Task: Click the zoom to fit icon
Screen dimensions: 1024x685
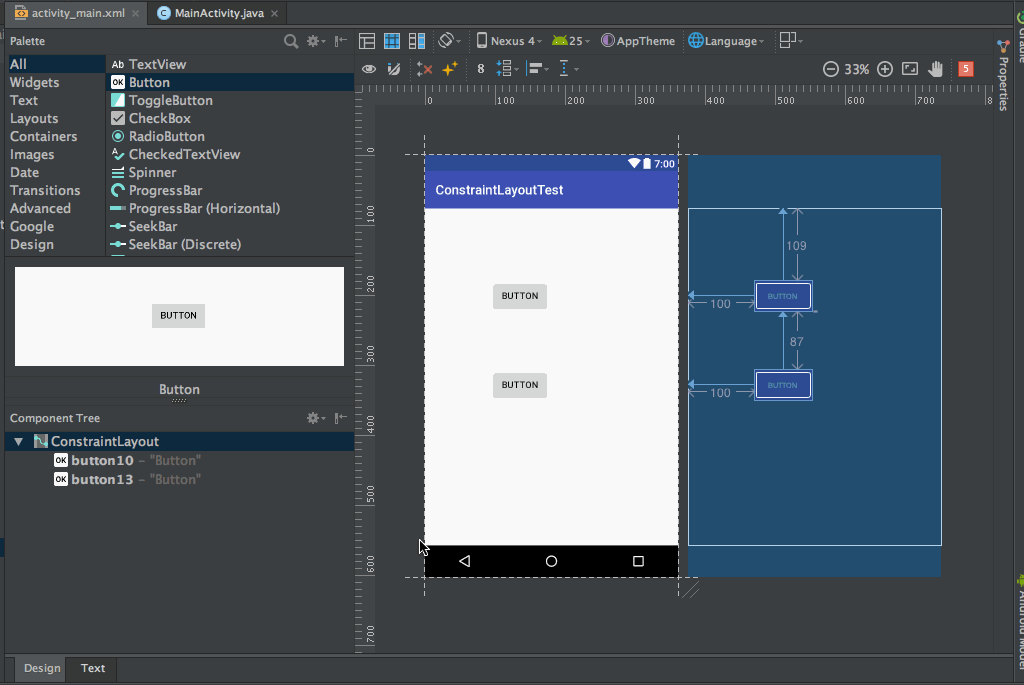Action: point(910,69)
